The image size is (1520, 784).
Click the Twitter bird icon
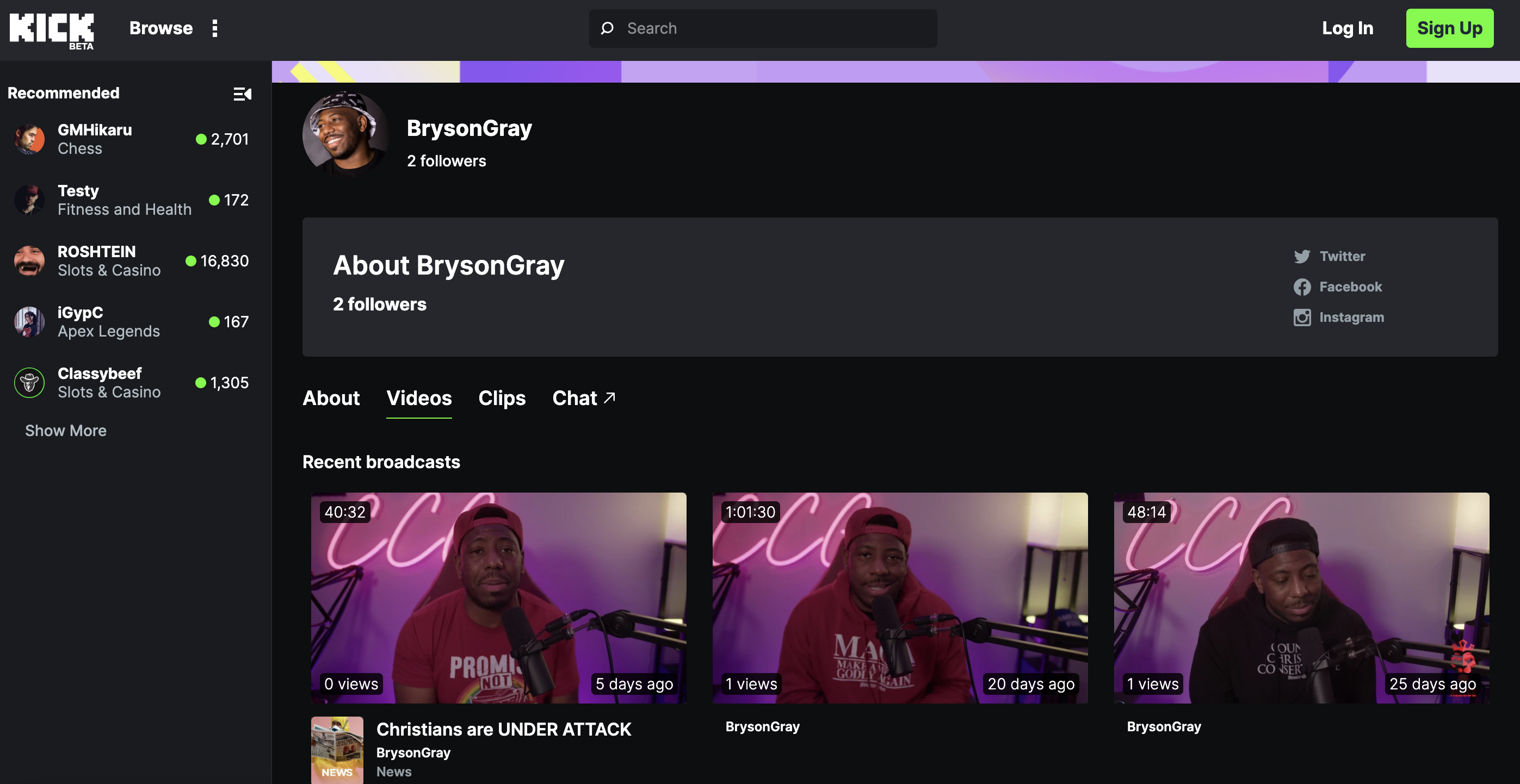pyautogui.click(x=1302, y=257)
